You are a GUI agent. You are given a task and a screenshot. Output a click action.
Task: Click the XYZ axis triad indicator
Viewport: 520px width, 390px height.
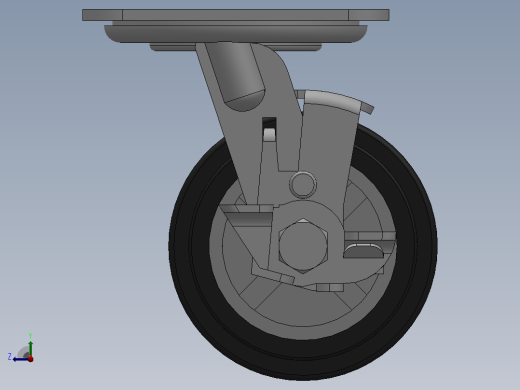(21, 348)
